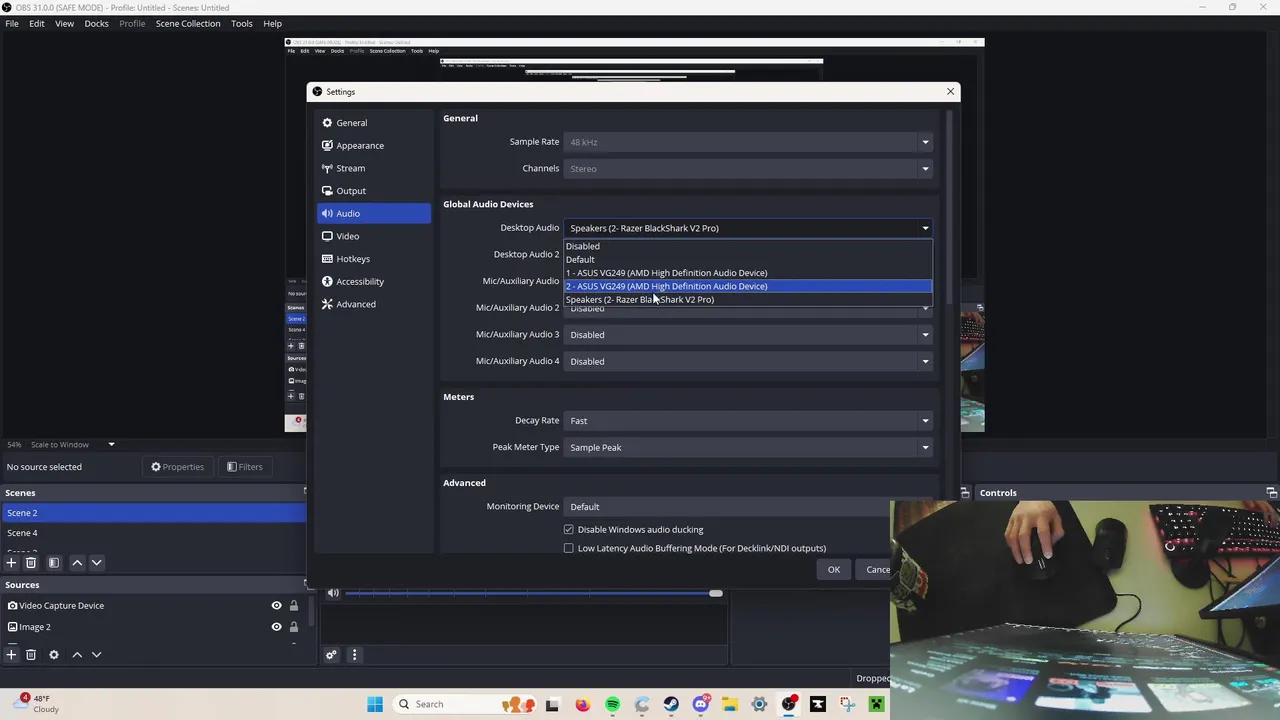The width and height of the screenshot is (1280, 720).
Task: Open Advanced settings tab
Action: tap(374, 304)
